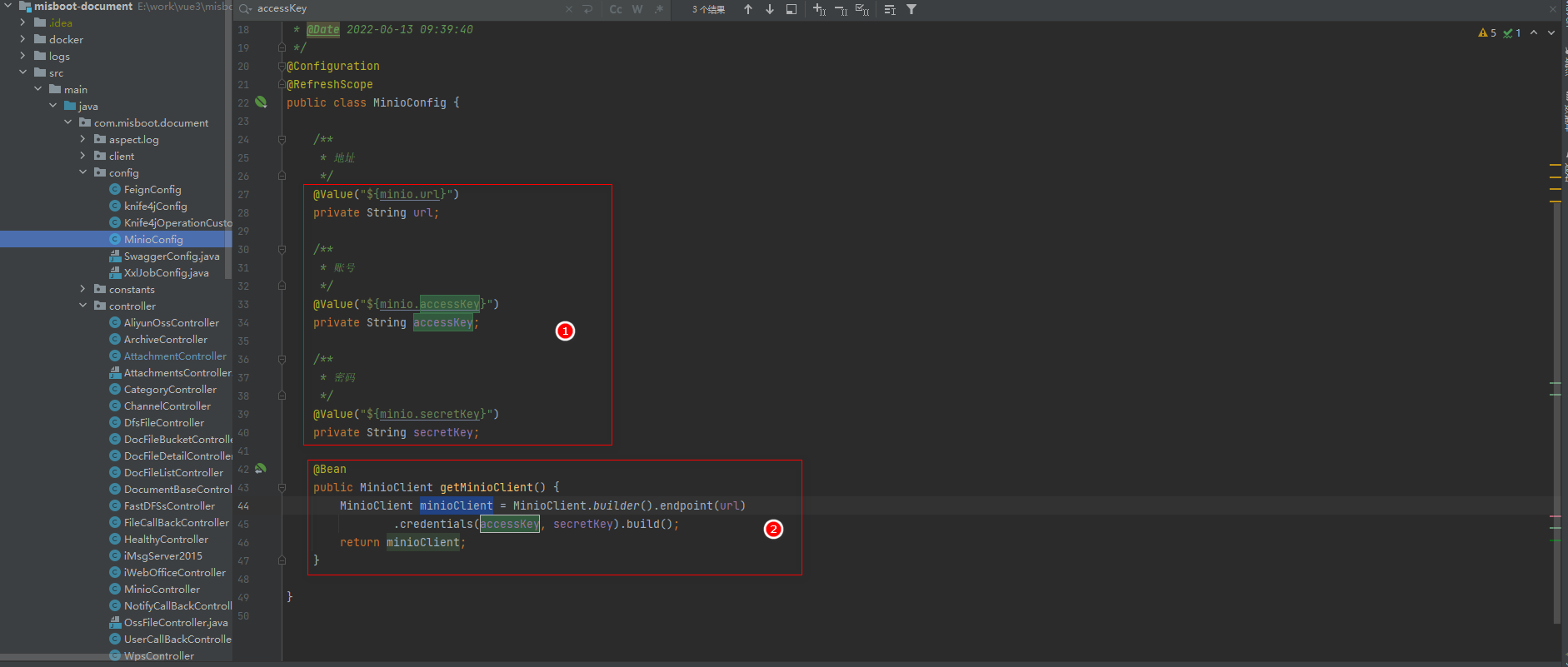Open search history magnifier dropdown

(x=245, y=9)
